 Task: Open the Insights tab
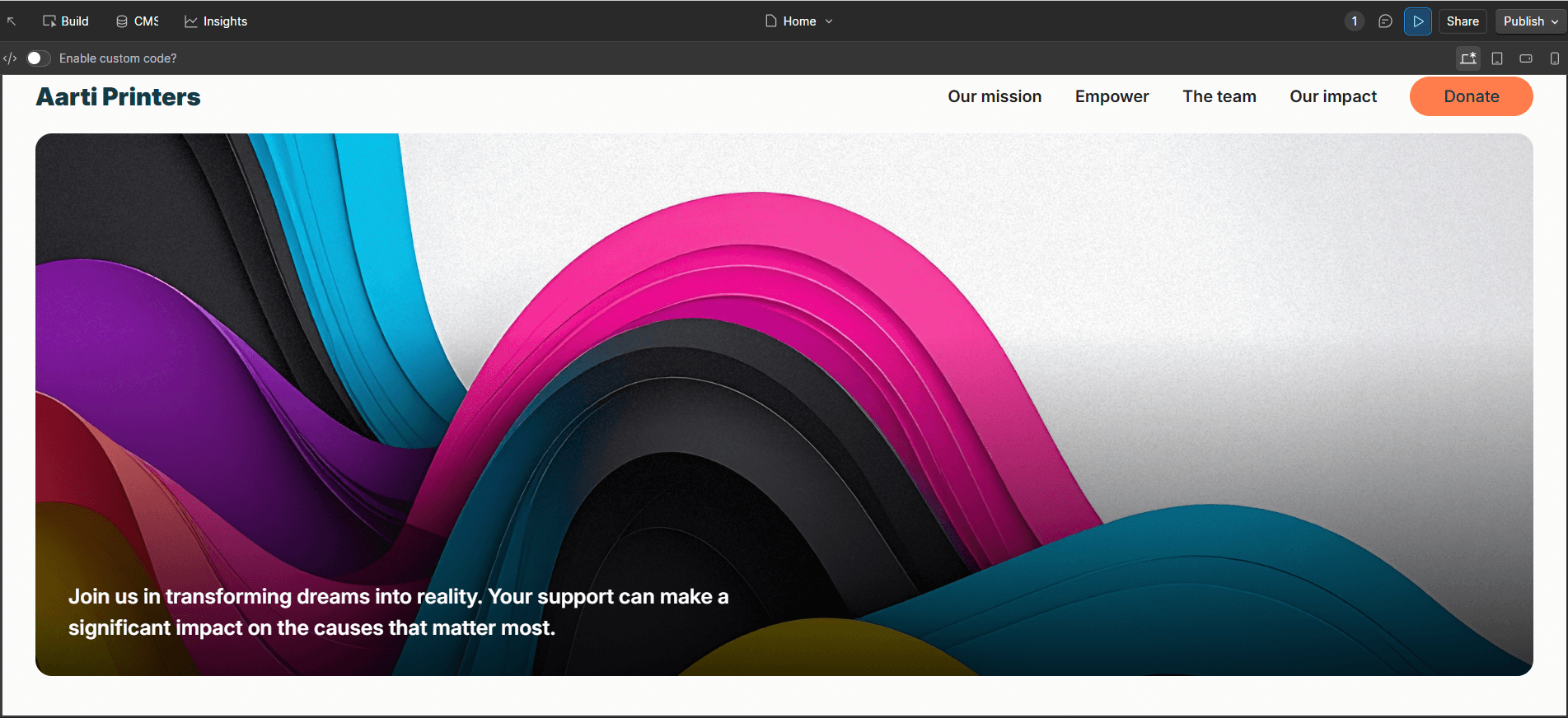(216, 21)
